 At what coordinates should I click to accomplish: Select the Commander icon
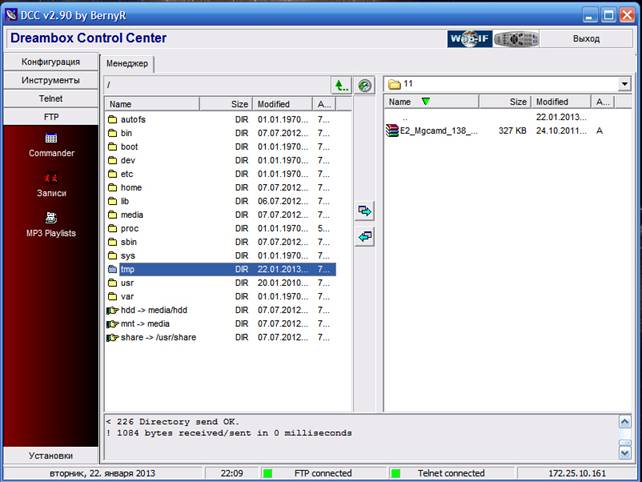coord(51,145)
